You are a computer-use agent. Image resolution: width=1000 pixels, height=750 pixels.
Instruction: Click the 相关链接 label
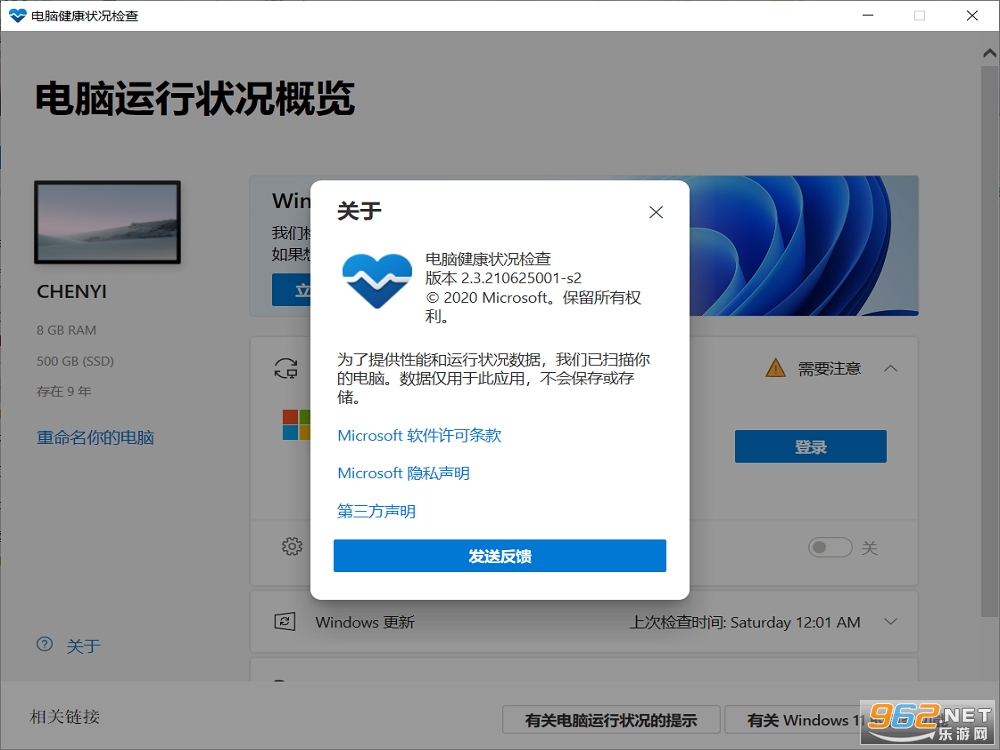[65, 717]
